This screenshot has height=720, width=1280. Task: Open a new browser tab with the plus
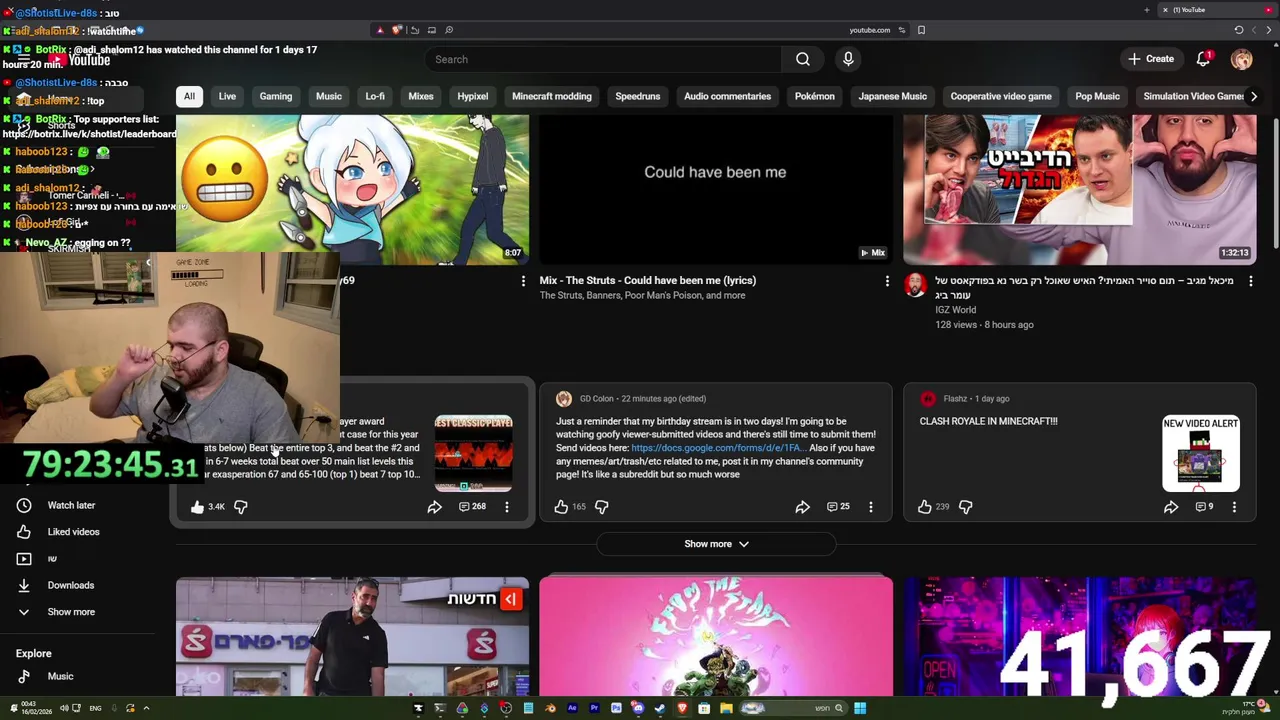[1147, 10]
